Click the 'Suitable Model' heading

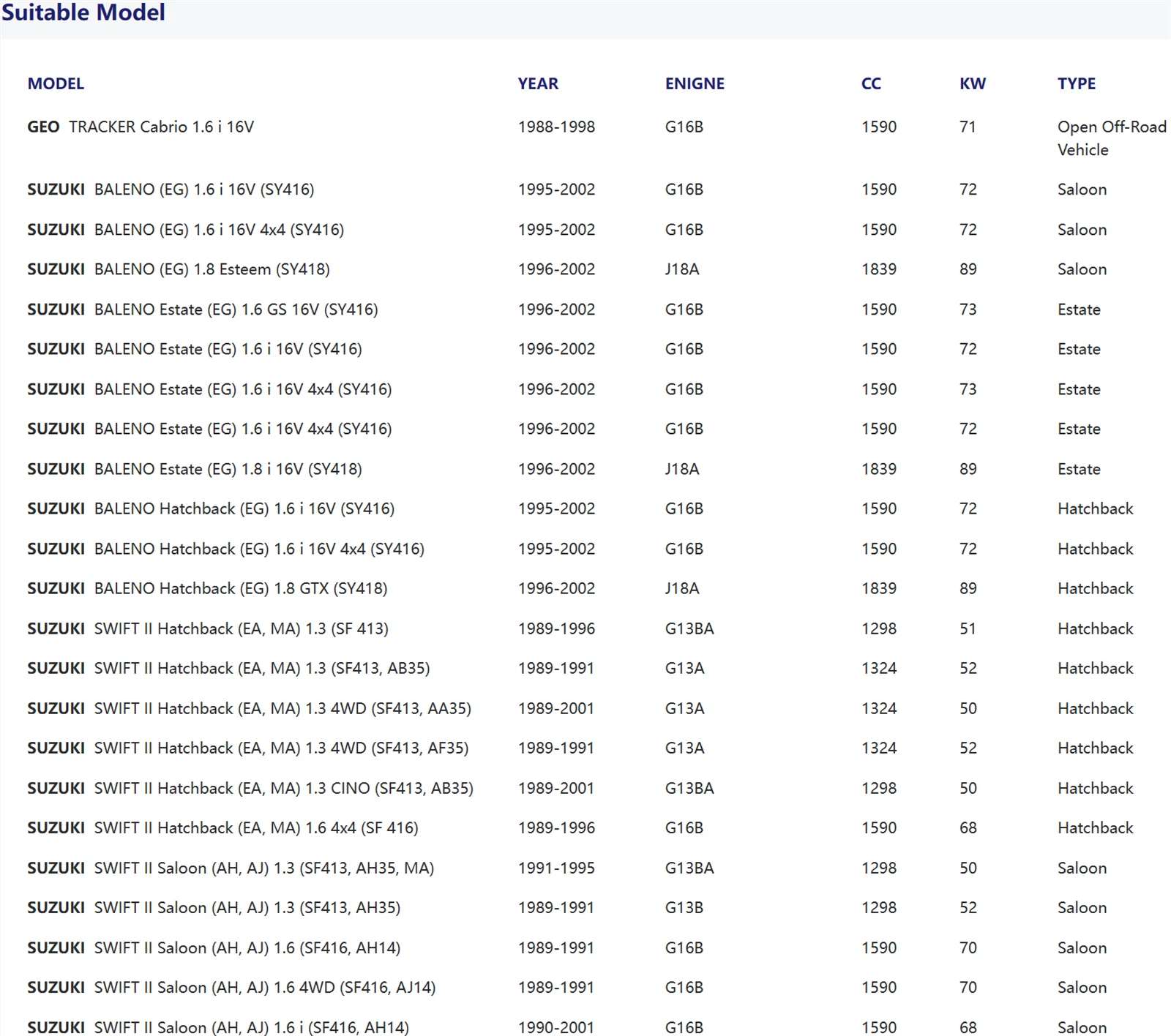(x=83, y=12)
